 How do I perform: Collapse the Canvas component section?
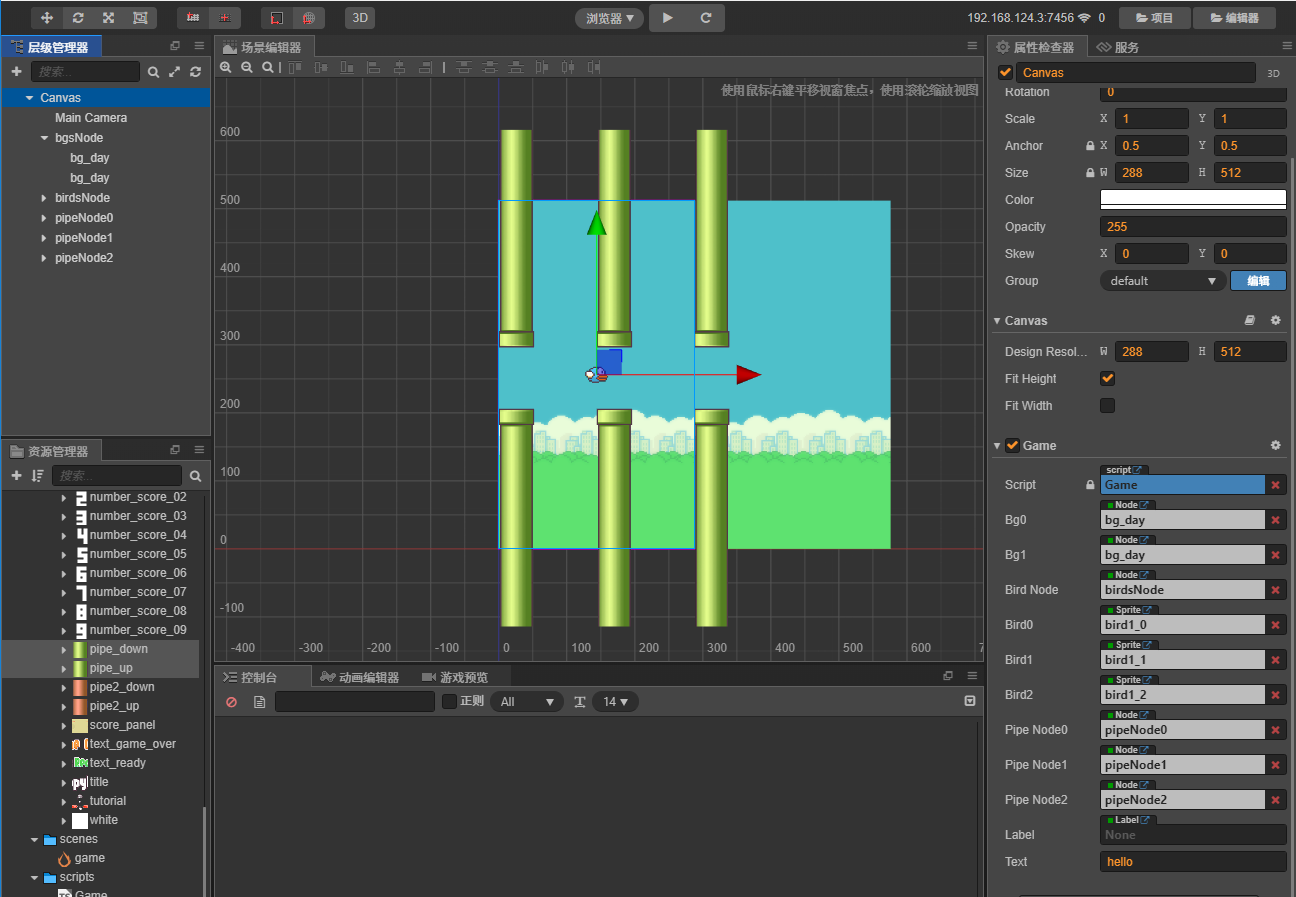997,321
